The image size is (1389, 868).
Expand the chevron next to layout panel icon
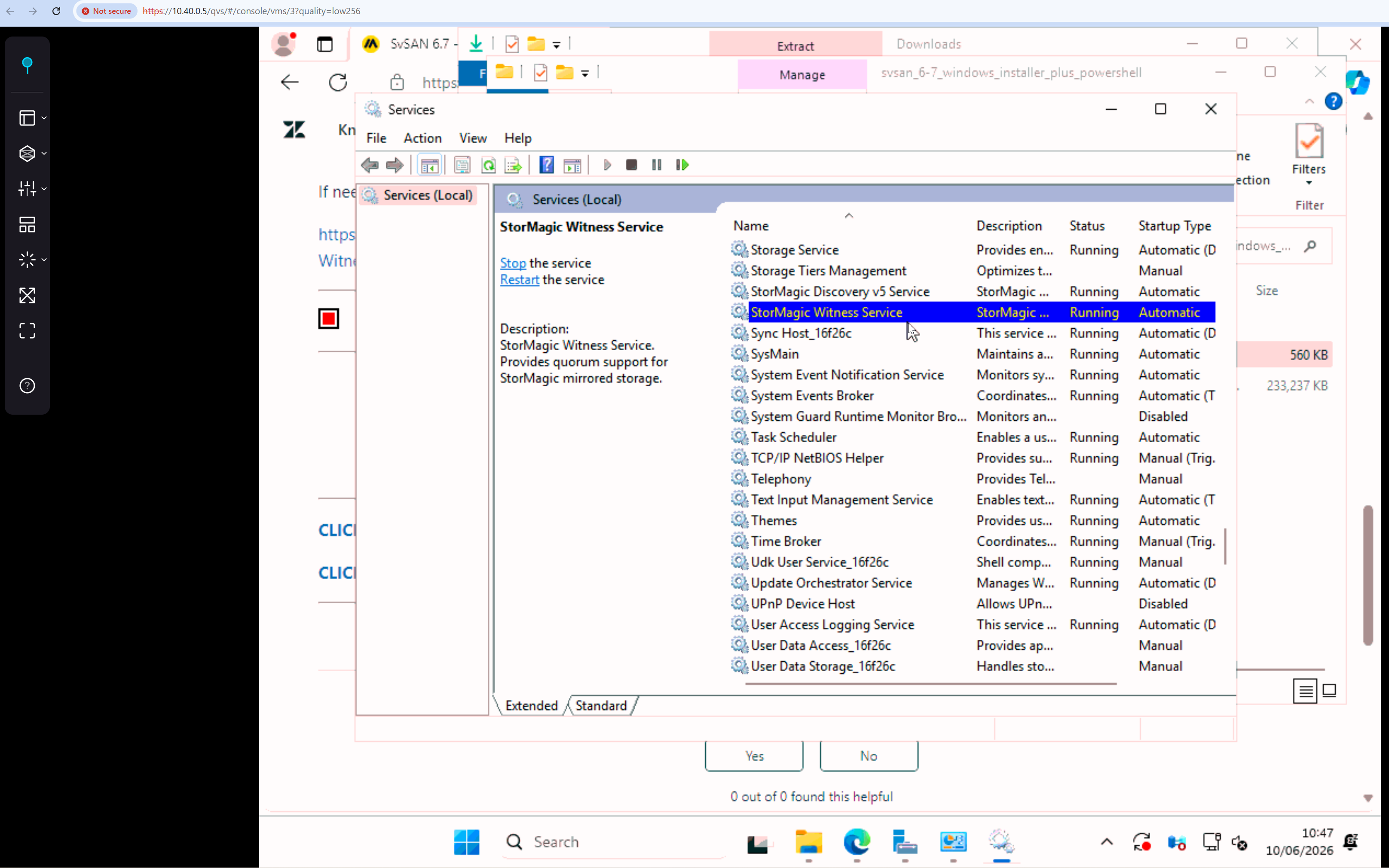[44, 118]
